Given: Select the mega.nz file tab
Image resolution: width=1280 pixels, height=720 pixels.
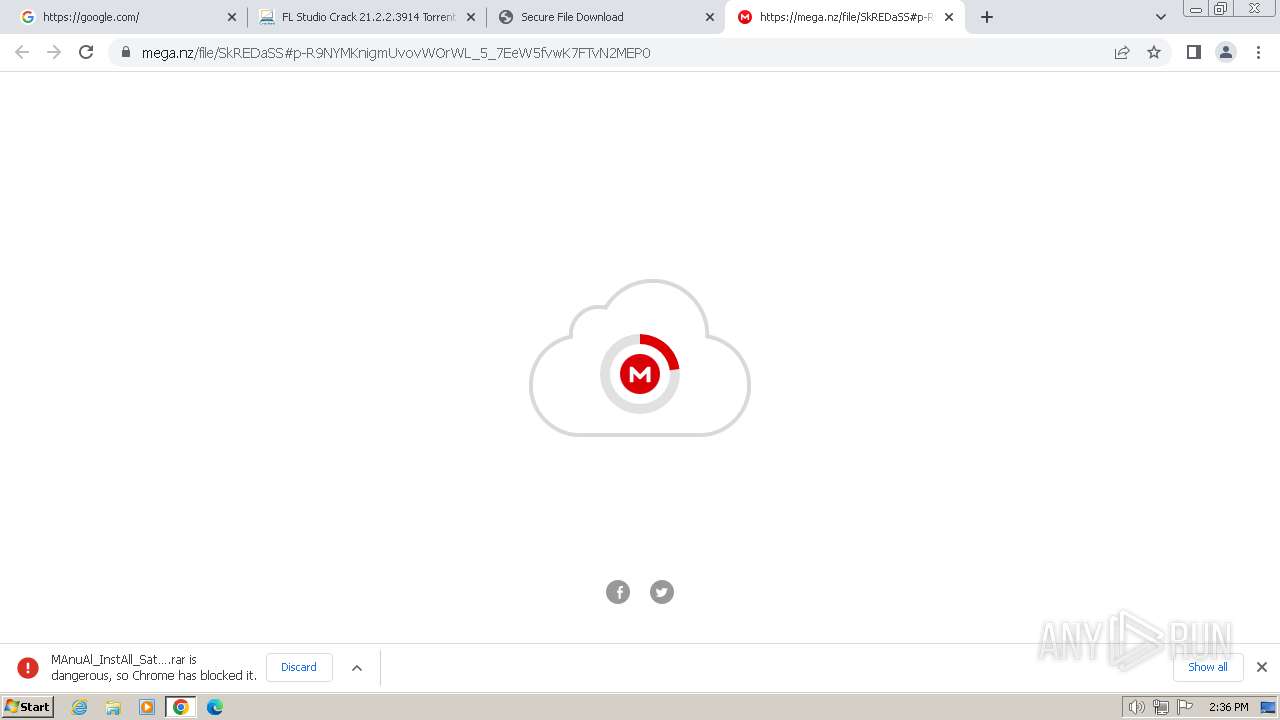Looking at the screenshot, I should coord(845,17).
